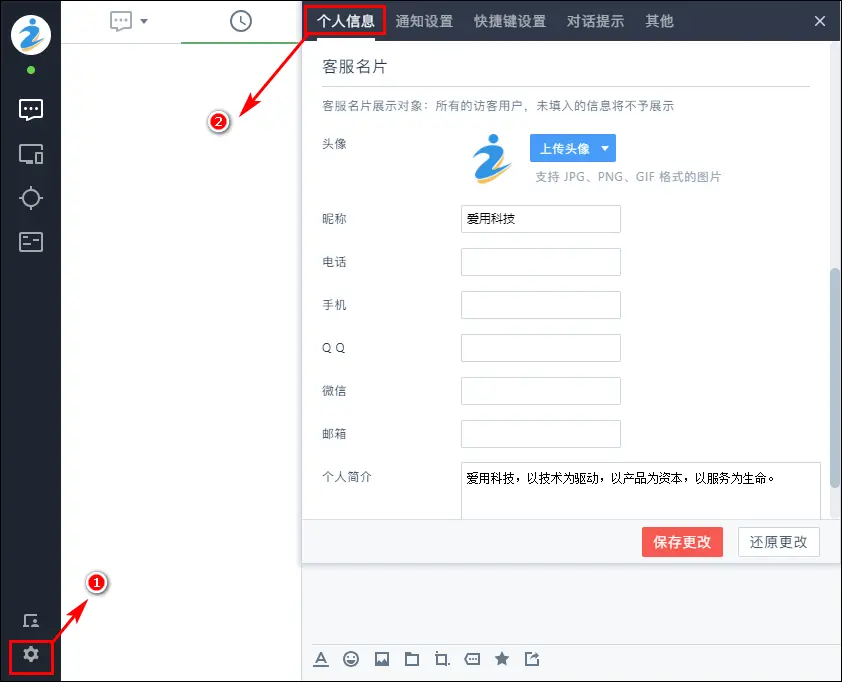The height and width of the screenshot is (682, 842).
Task: Open settings gear icon in sidebar
Action: coord(31,654)
